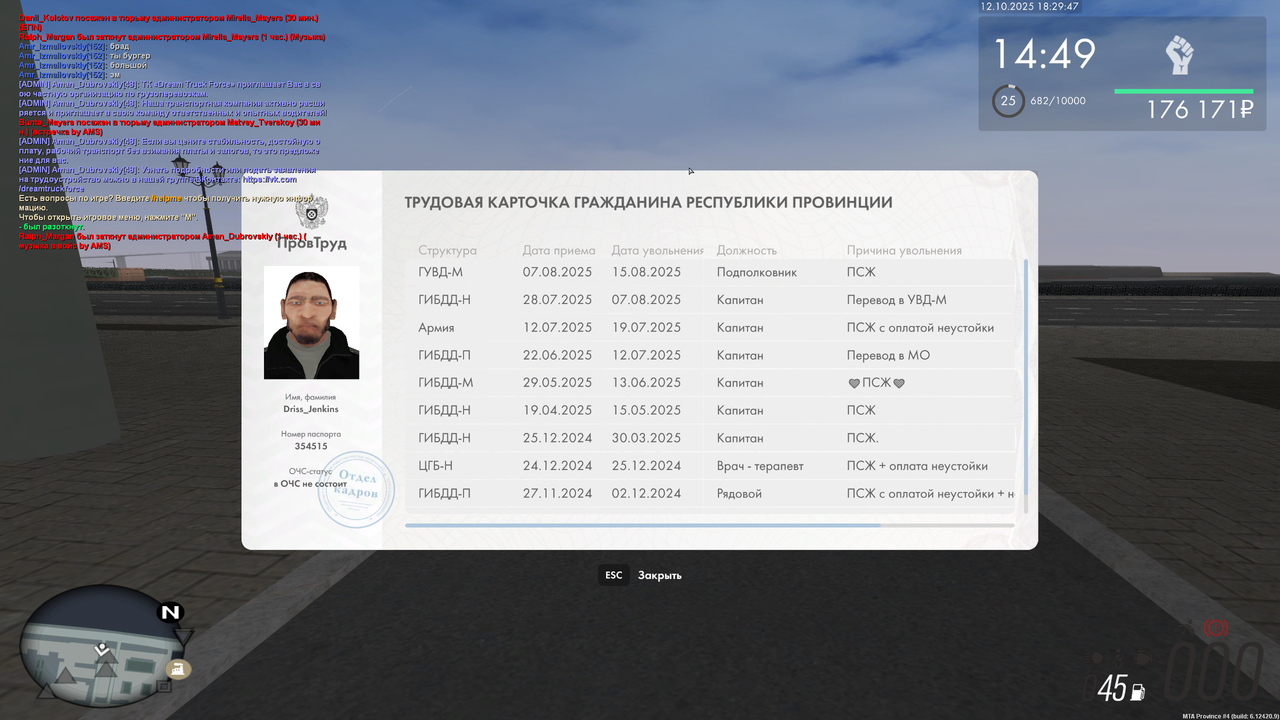This screenshot has height=720, width=1280.
Task: Click the red handbrake warning indicator
Action: pyautogui.click(x=1216, y=628)
